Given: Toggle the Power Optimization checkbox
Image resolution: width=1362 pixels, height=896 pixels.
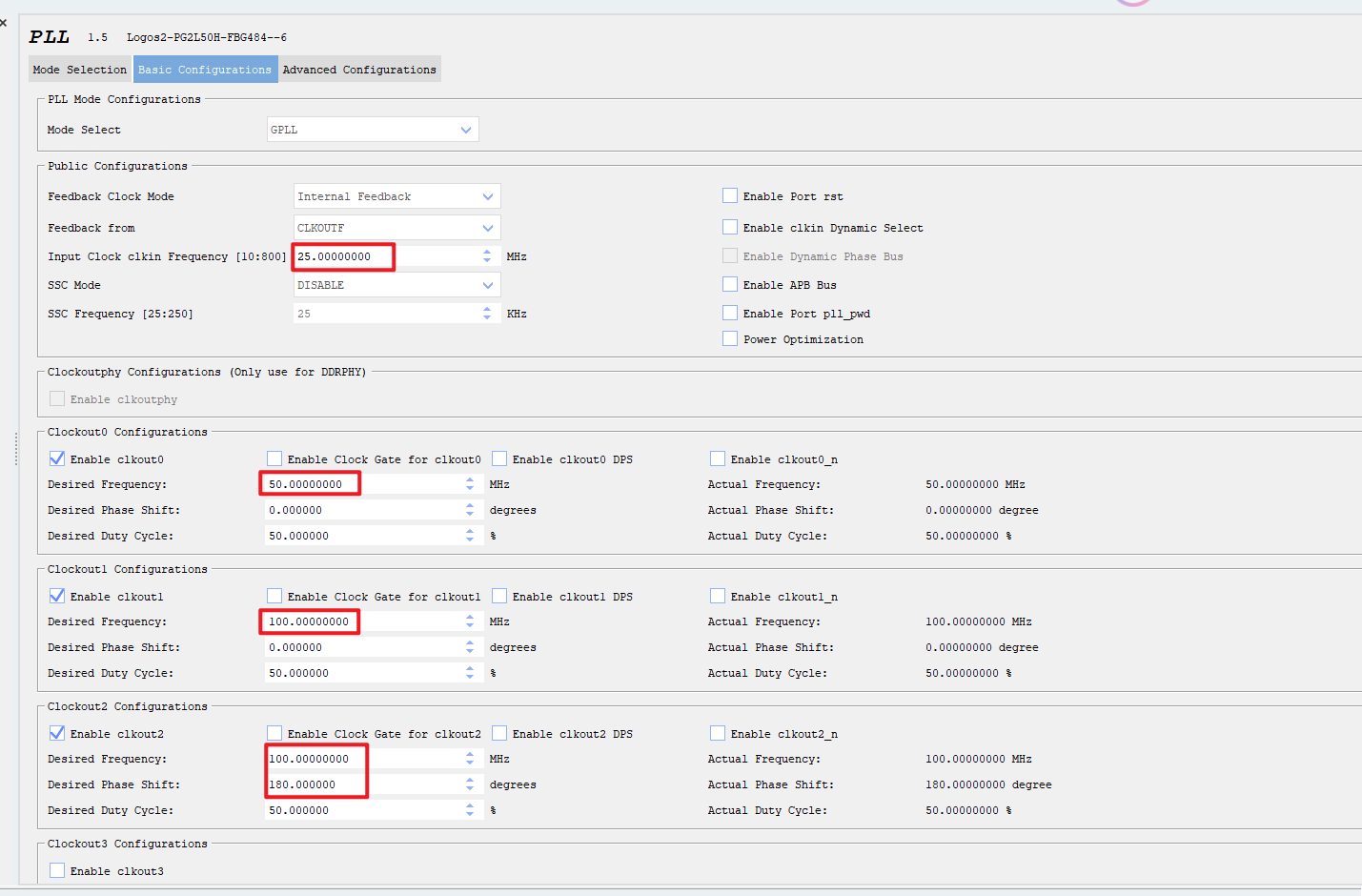Looking at the screenshot, I should pyautogui.click(x=729, y=337).
